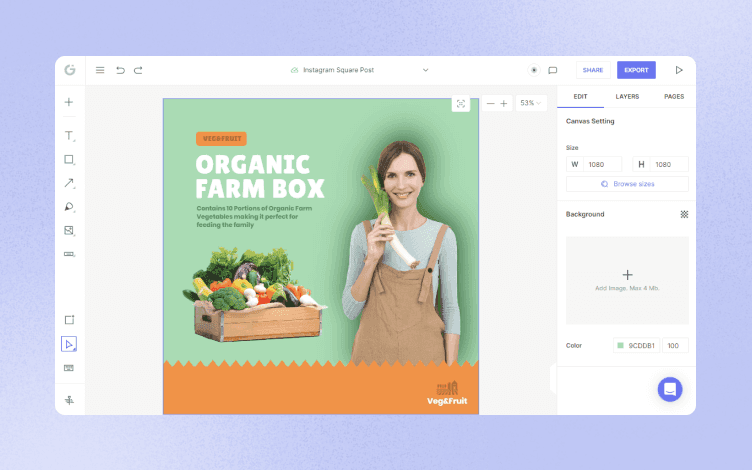This screenshot has width=752, height=470.
Task: Click the Export button
Action: pos(636,70)
